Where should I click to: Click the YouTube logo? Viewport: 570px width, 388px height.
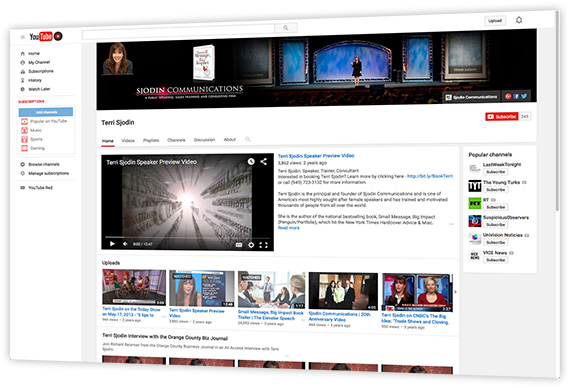coord(46,36)
